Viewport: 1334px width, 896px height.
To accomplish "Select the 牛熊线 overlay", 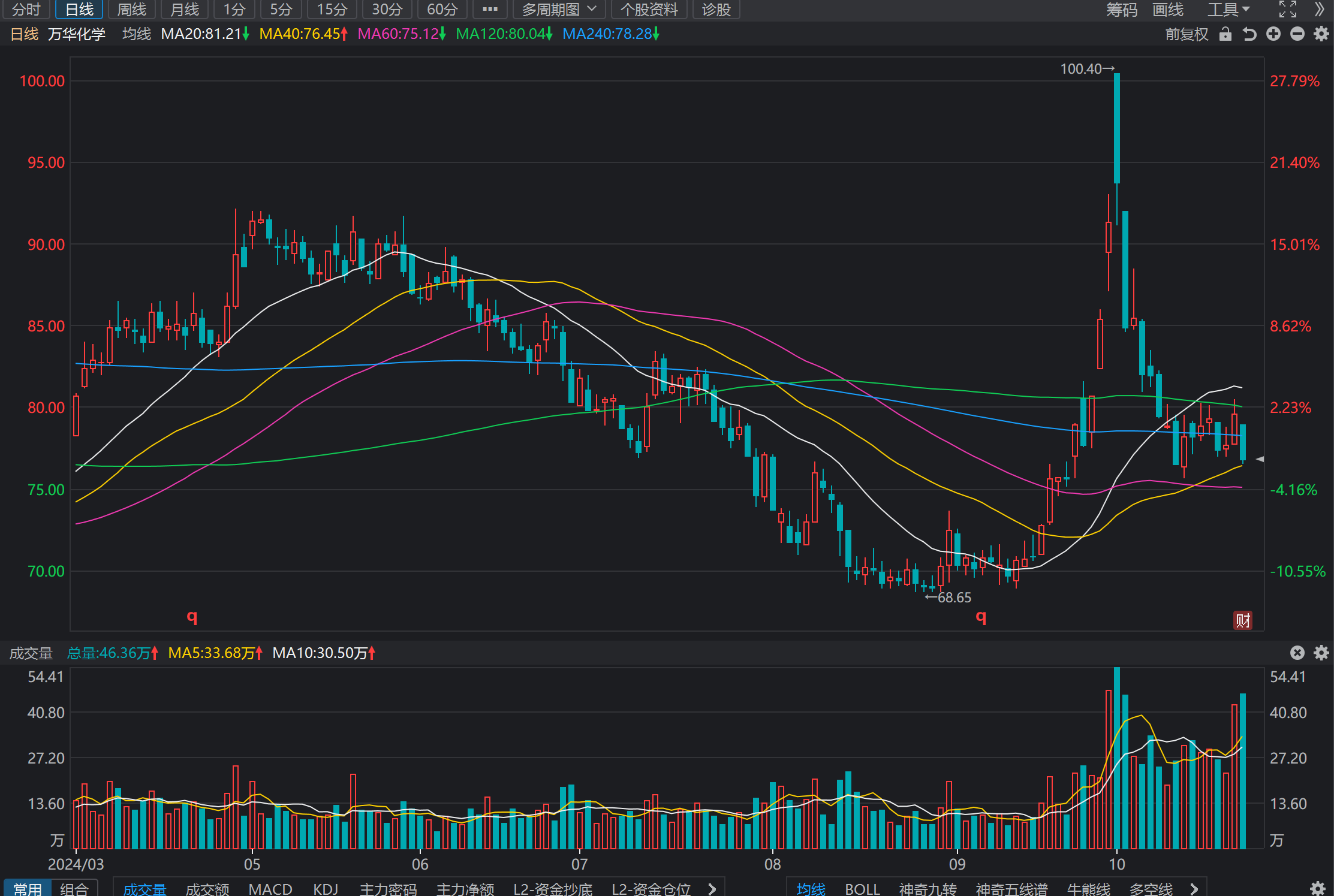I will tap(1089, 888).
